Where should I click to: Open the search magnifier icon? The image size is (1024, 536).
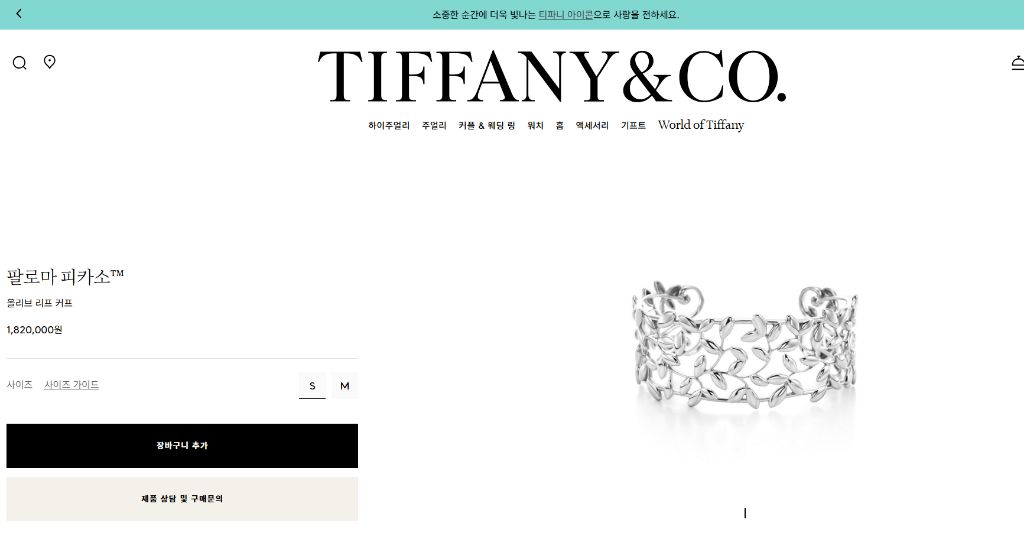tap(20, 63)
